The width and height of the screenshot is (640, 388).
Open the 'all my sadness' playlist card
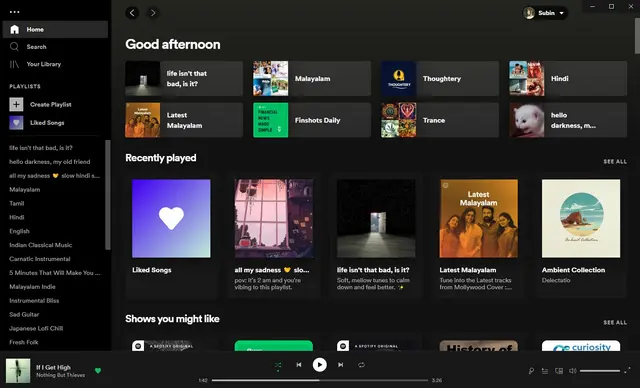[x=274, y=237]
